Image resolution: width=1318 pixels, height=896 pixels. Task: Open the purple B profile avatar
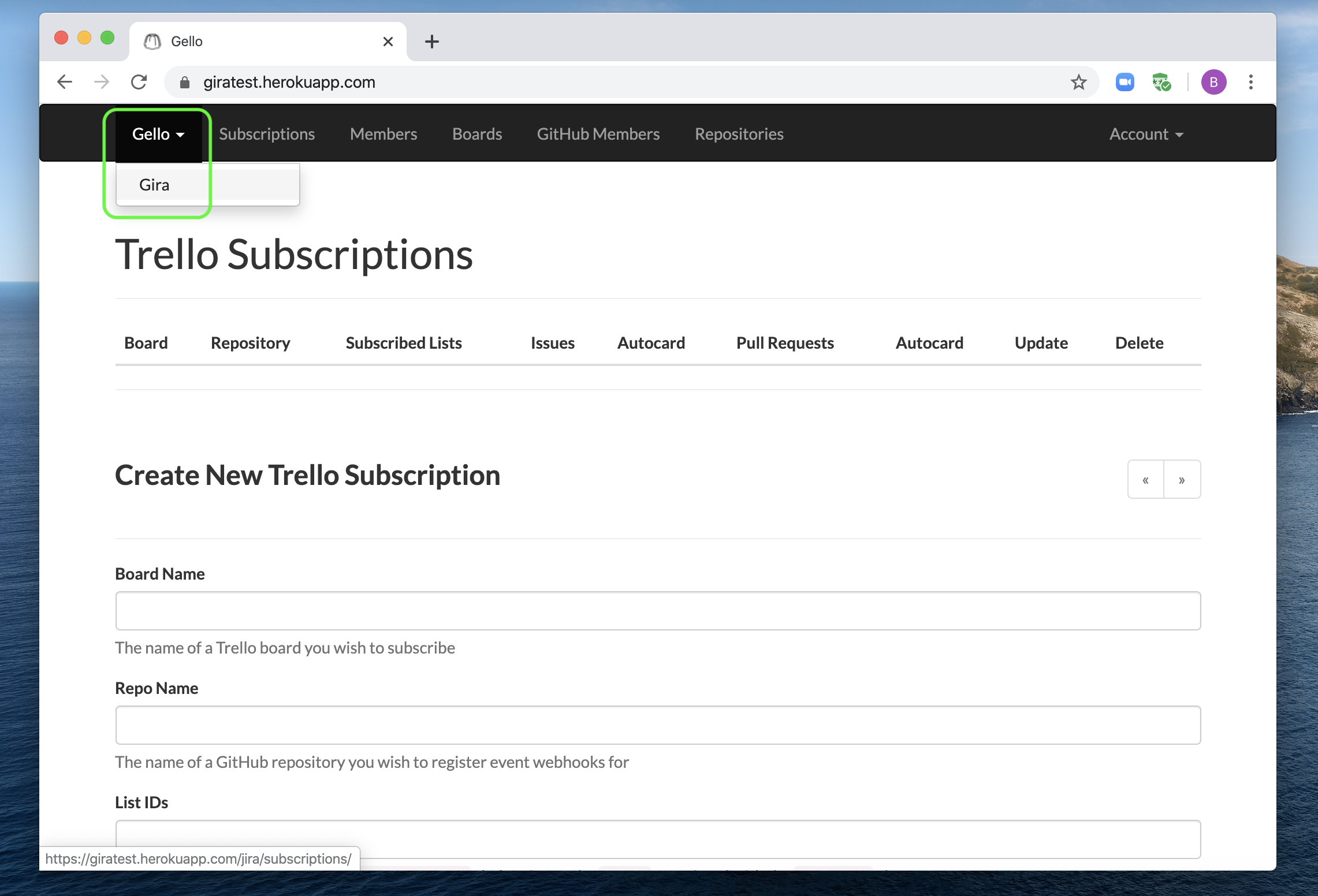pyautogui.click(x=1213, y=82)
